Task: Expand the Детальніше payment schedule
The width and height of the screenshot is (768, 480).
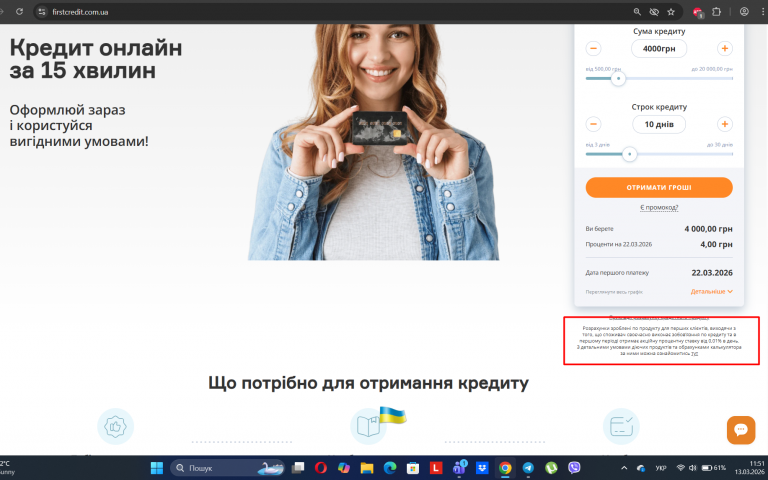Action: [x=711, y=291]
